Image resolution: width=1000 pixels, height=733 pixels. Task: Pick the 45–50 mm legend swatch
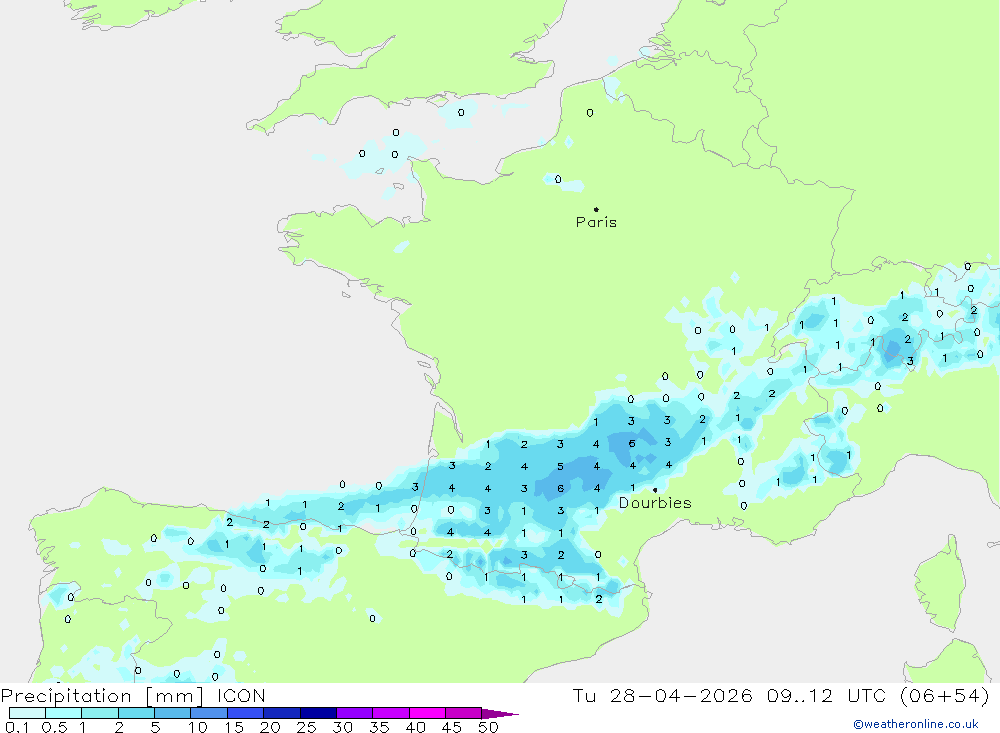coord(463,713)
